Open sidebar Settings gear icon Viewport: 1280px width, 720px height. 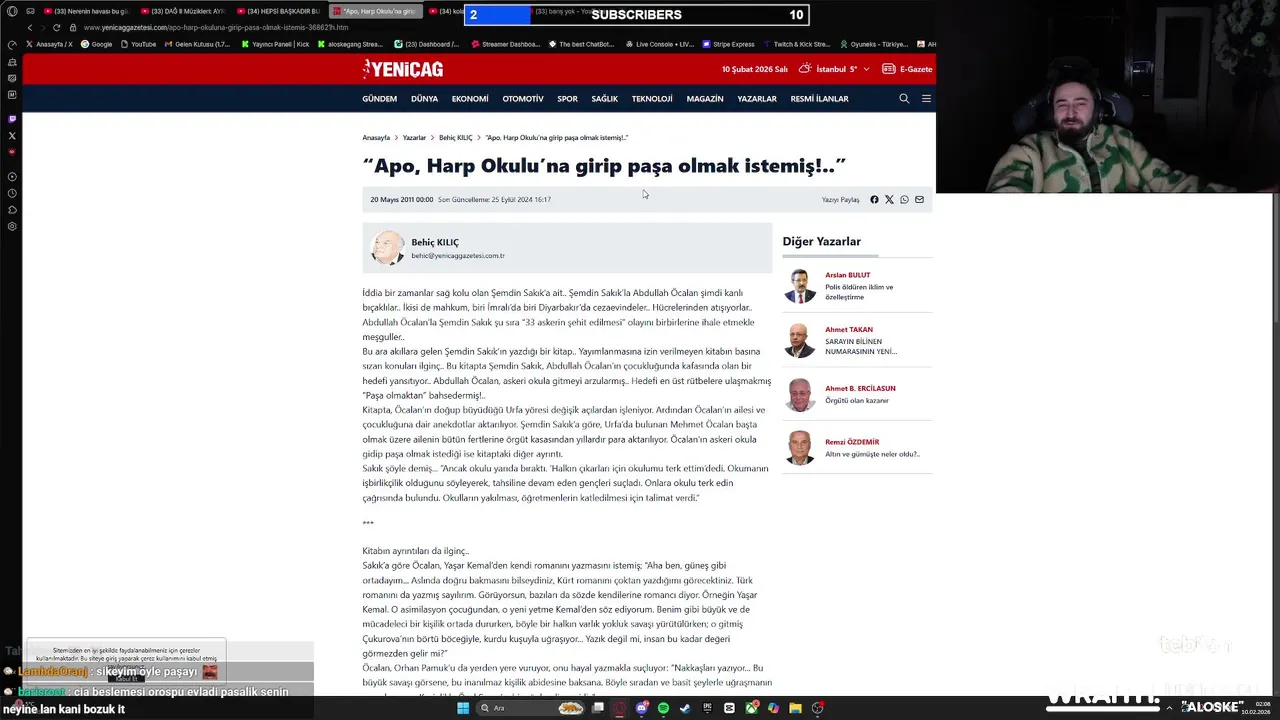click(12, 226)
